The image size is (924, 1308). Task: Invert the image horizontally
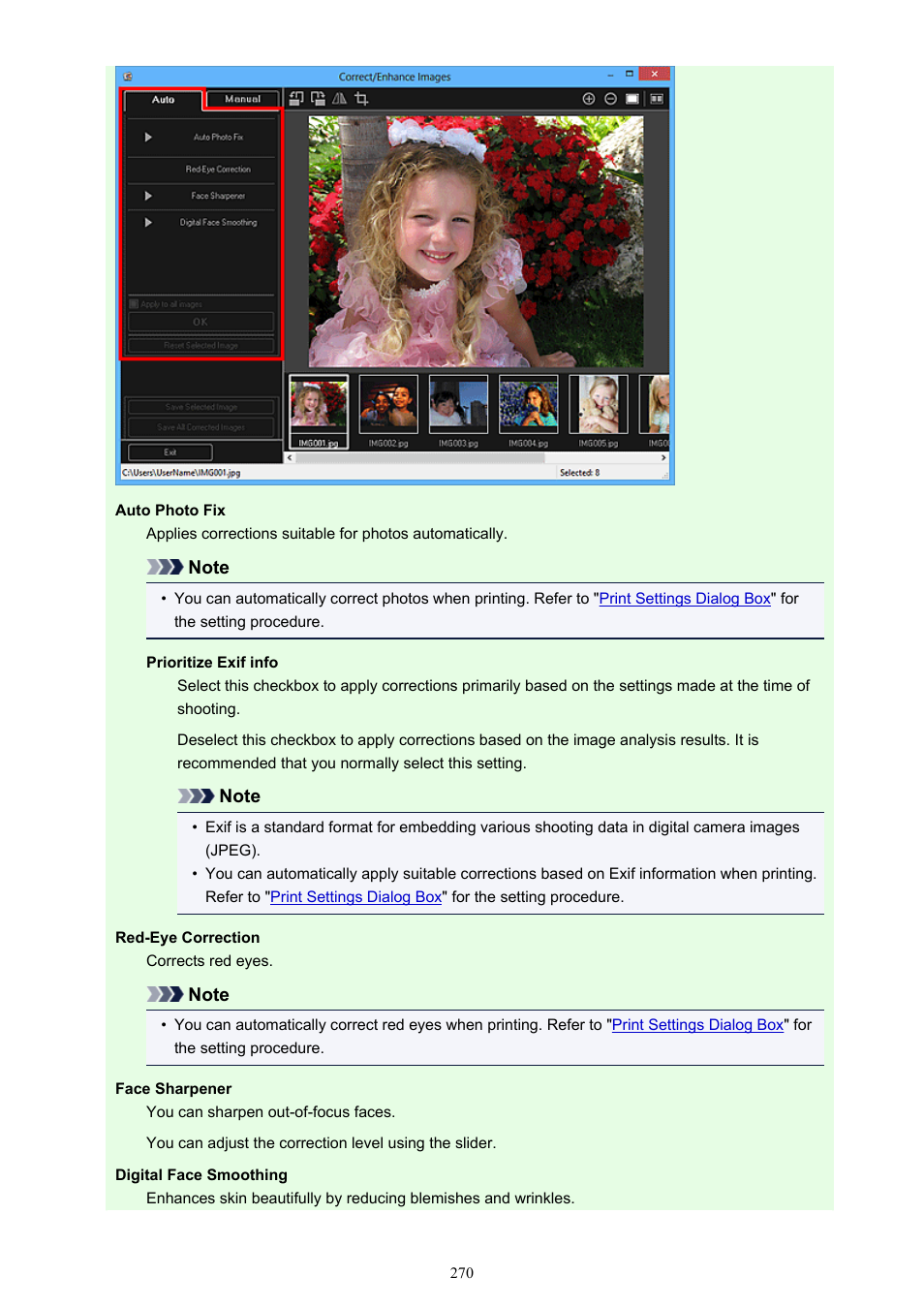tap(339, 99)
